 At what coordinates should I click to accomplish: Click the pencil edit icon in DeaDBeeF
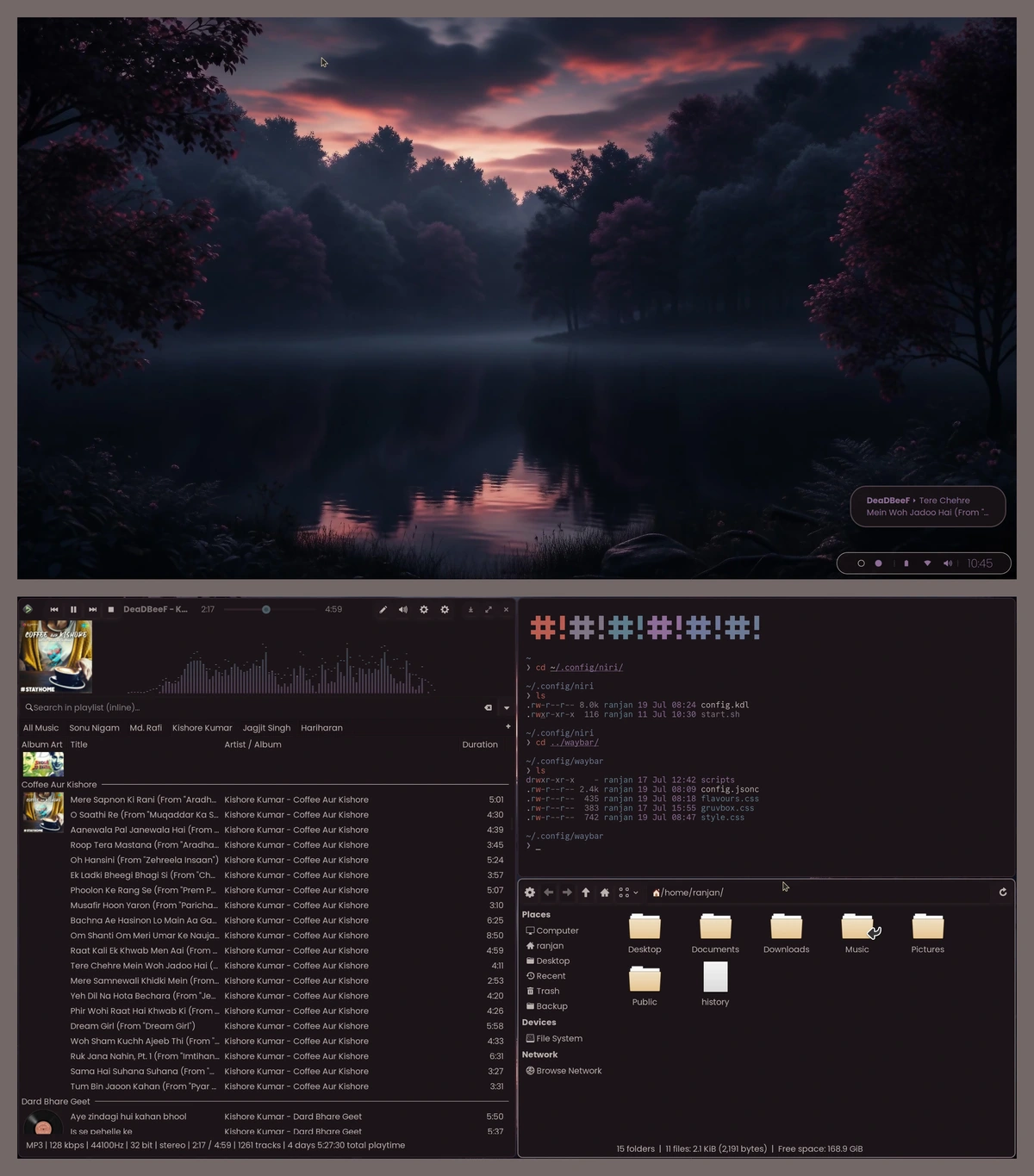(x=383, y=610)
